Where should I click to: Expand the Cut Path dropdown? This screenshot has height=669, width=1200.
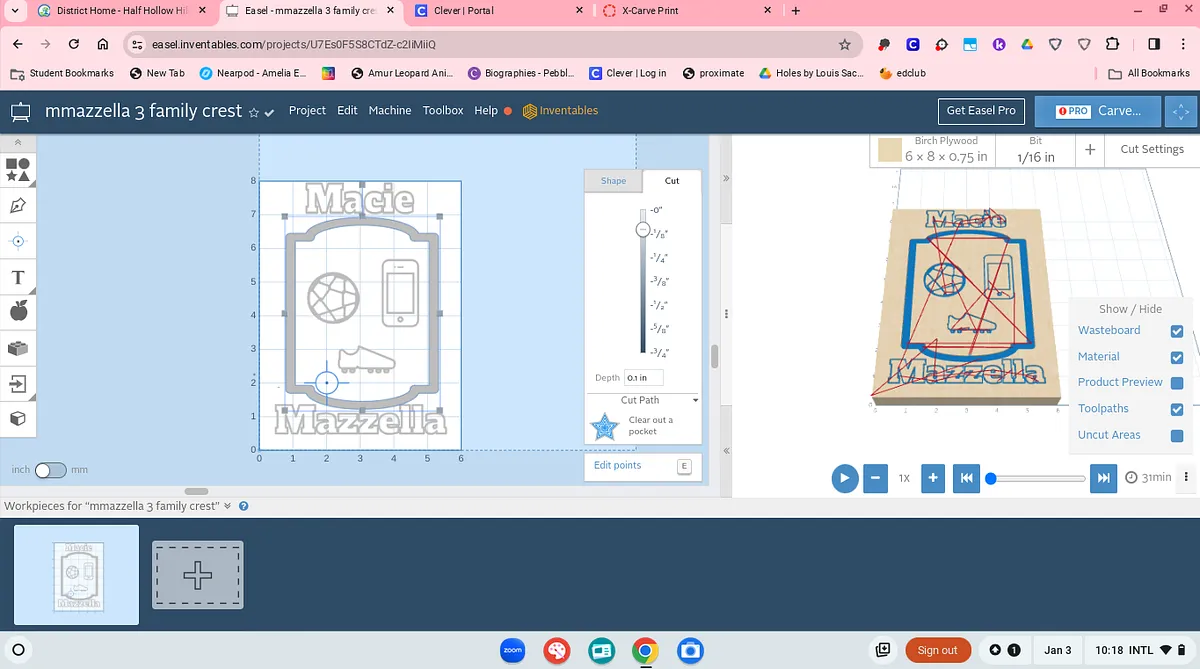(x=643, y=400)
